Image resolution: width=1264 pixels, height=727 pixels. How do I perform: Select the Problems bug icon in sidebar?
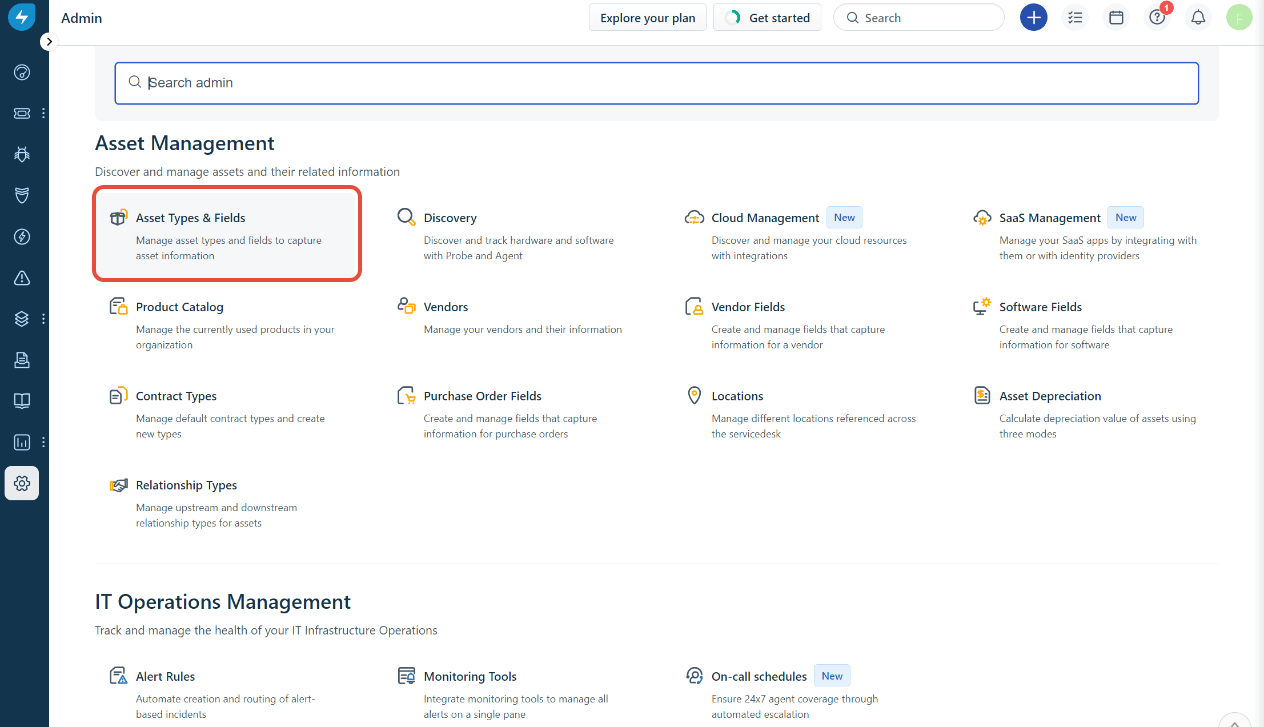tap(22, 154)
